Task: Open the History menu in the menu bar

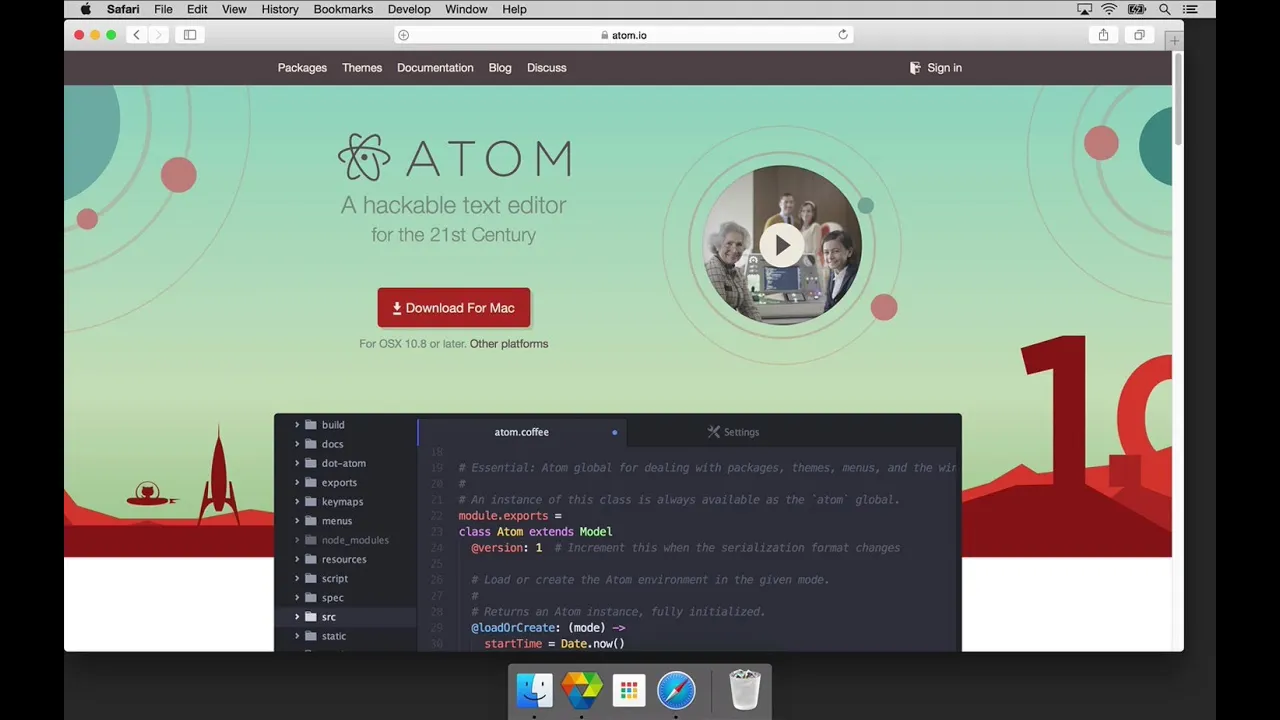Action: click(x=279, y=9)
